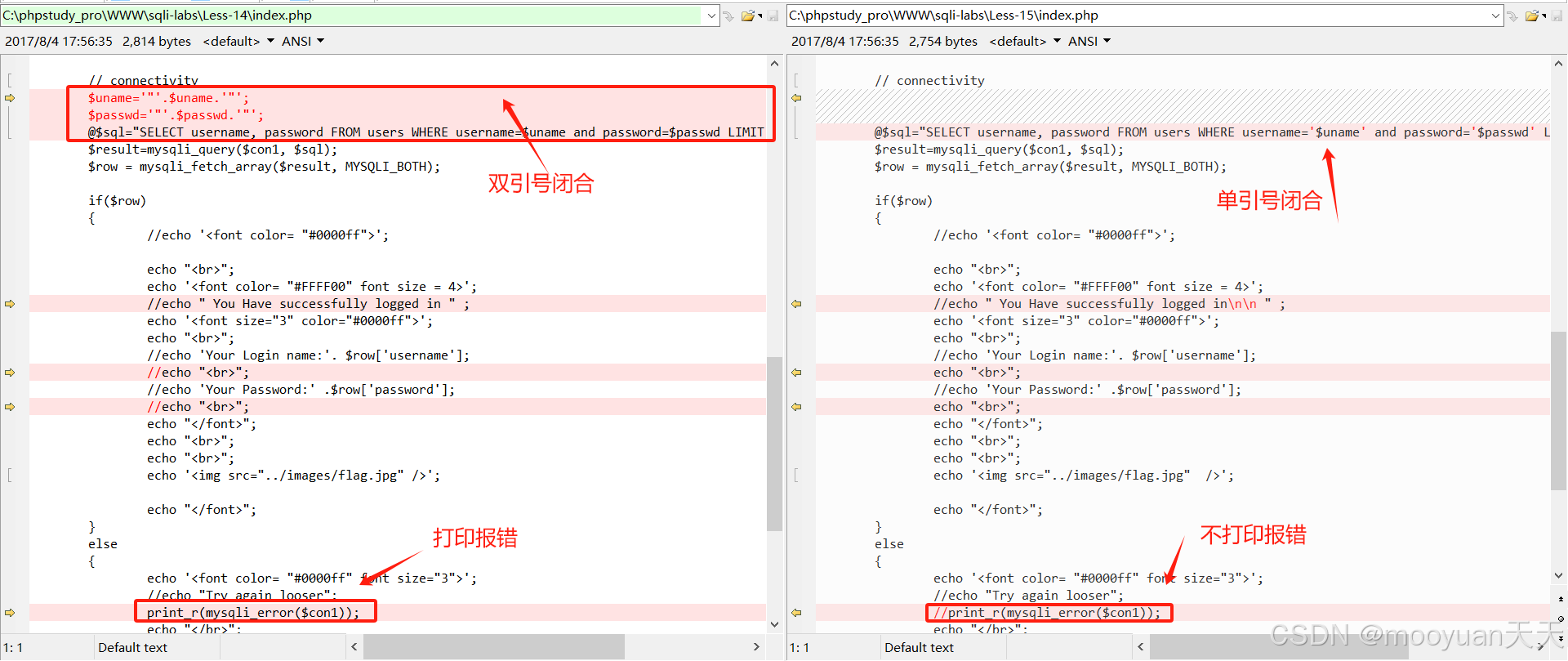1568x661 pixels.
Task: Click right pane @$sql="SELECT username line
Action: point(1212,132)
